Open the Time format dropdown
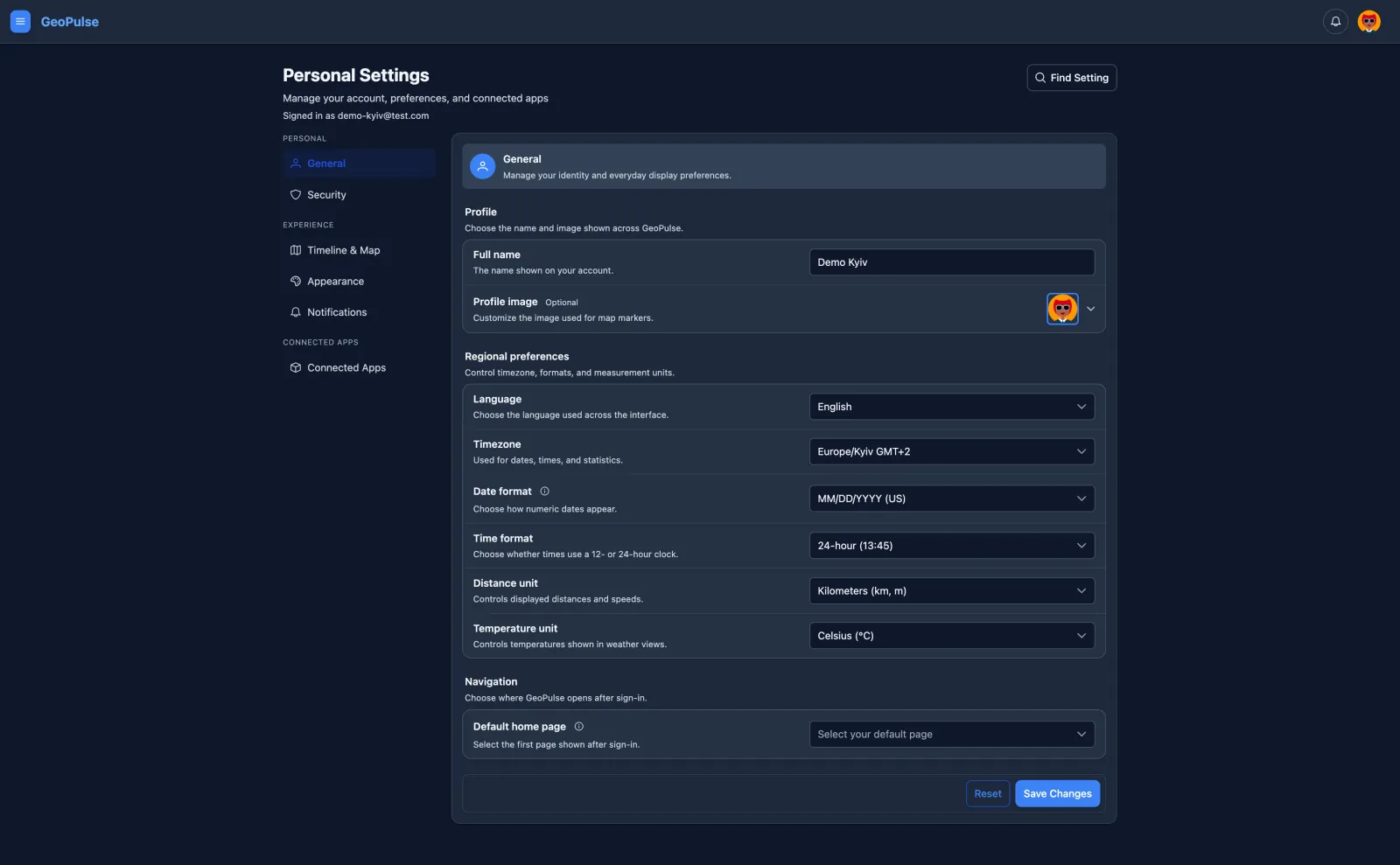The image size is (1400, 865). [951, 546]
